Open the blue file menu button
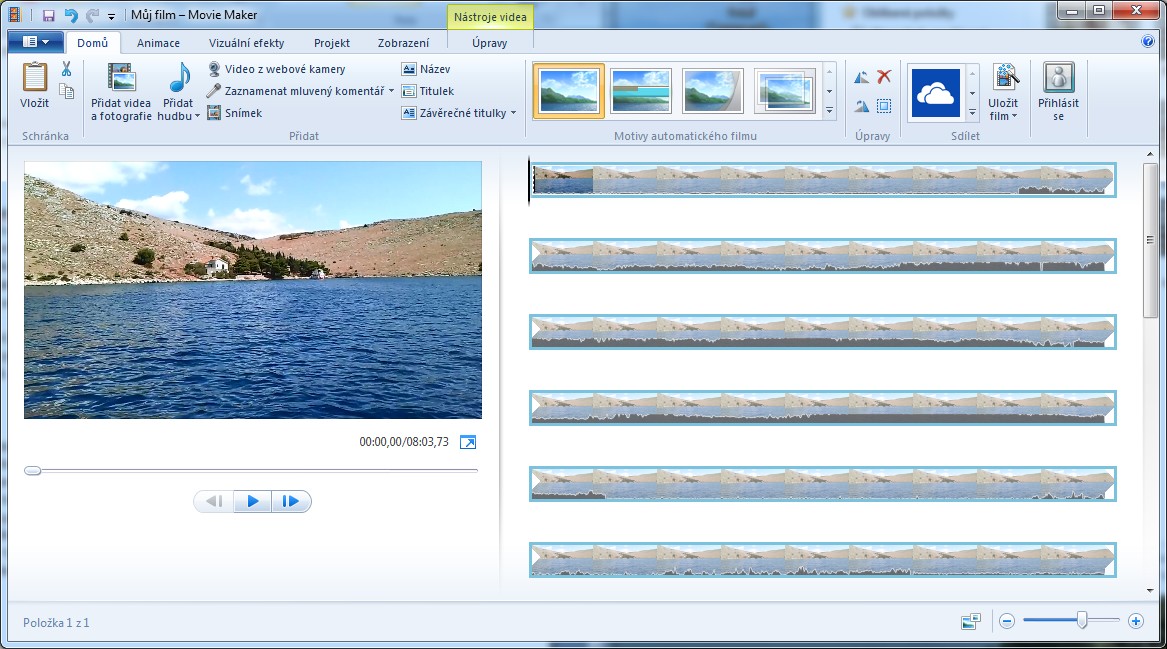The width and height of the screenshot is (1167, 649). click(34, 42)
